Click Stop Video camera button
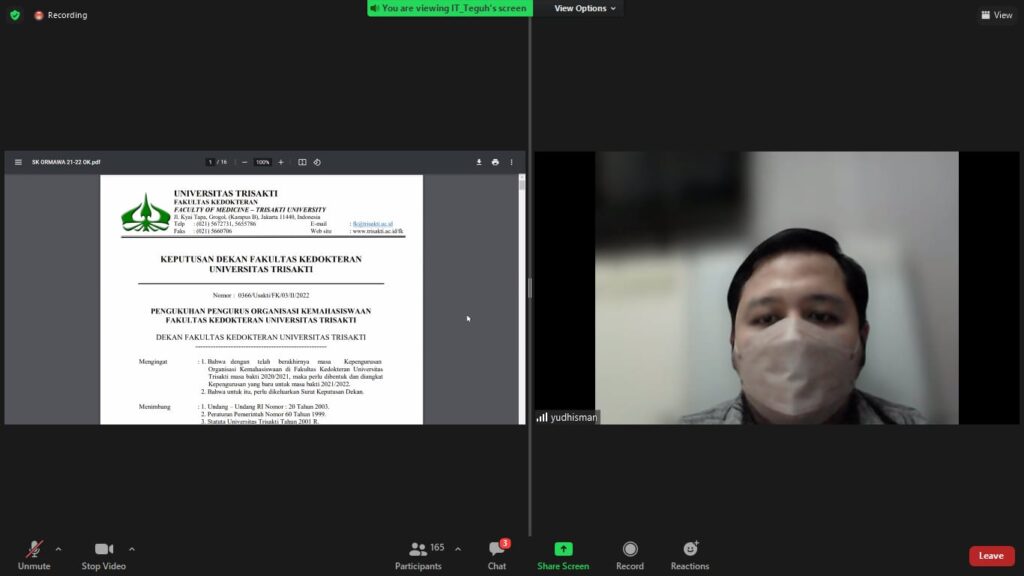The image size is (1024, 576). (104, 556)
